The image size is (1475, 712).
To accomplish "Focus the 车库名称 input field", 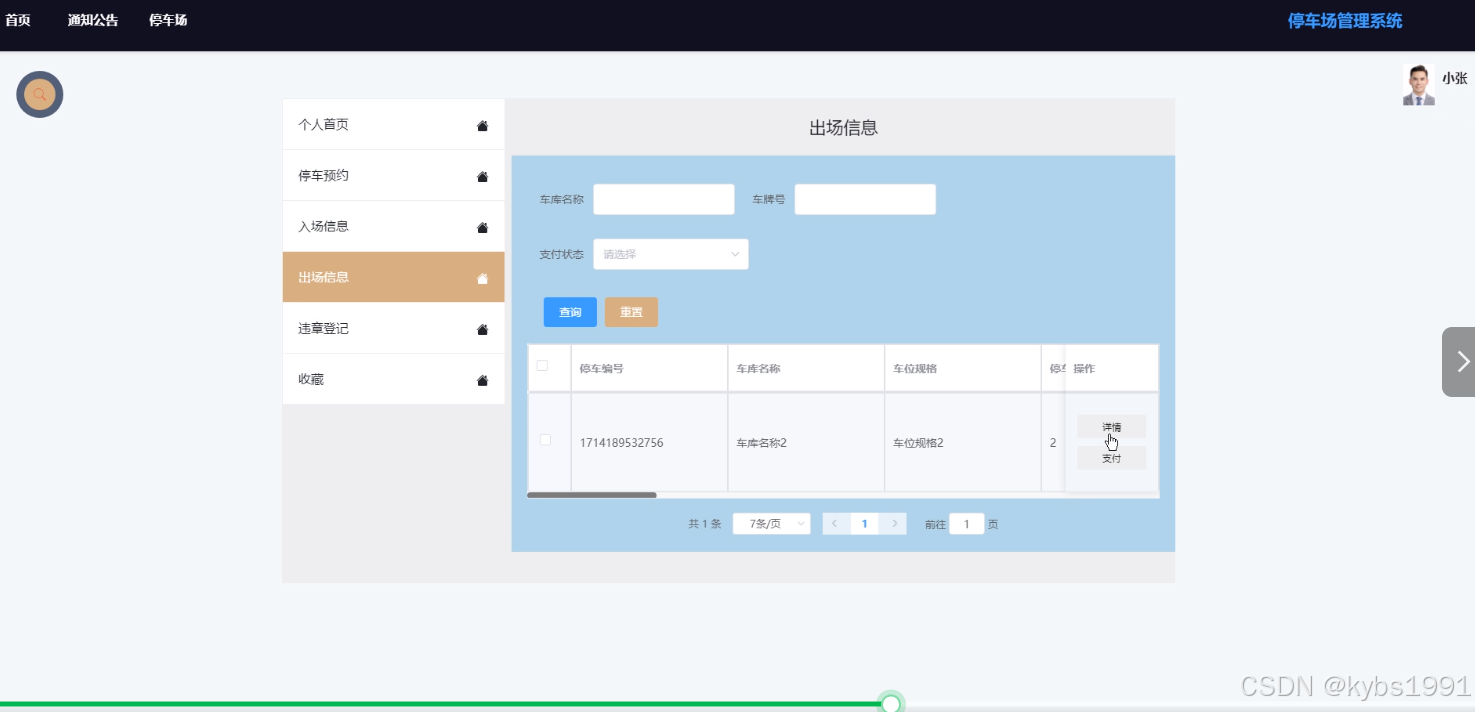I will click(x=664, y=199).
